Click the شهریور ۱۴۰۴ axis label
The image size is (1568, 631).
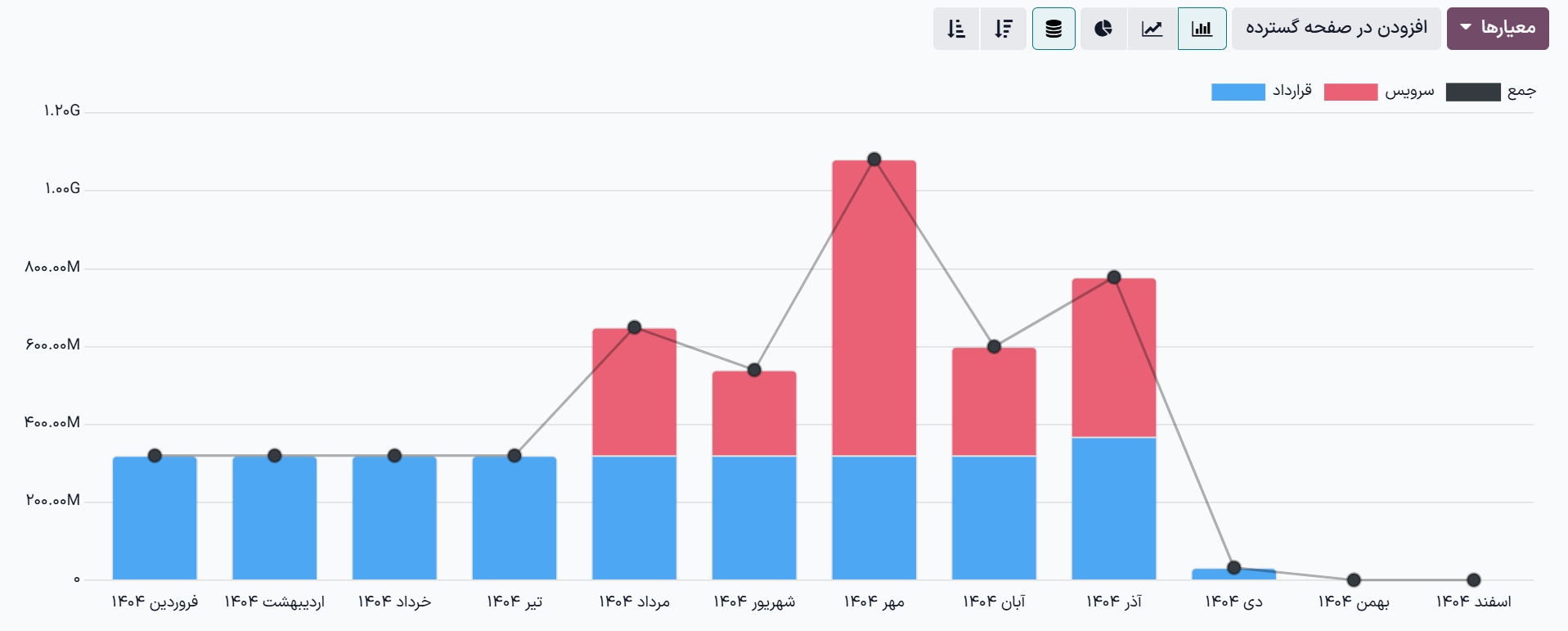pyautogui.click(x=754, y=602)
